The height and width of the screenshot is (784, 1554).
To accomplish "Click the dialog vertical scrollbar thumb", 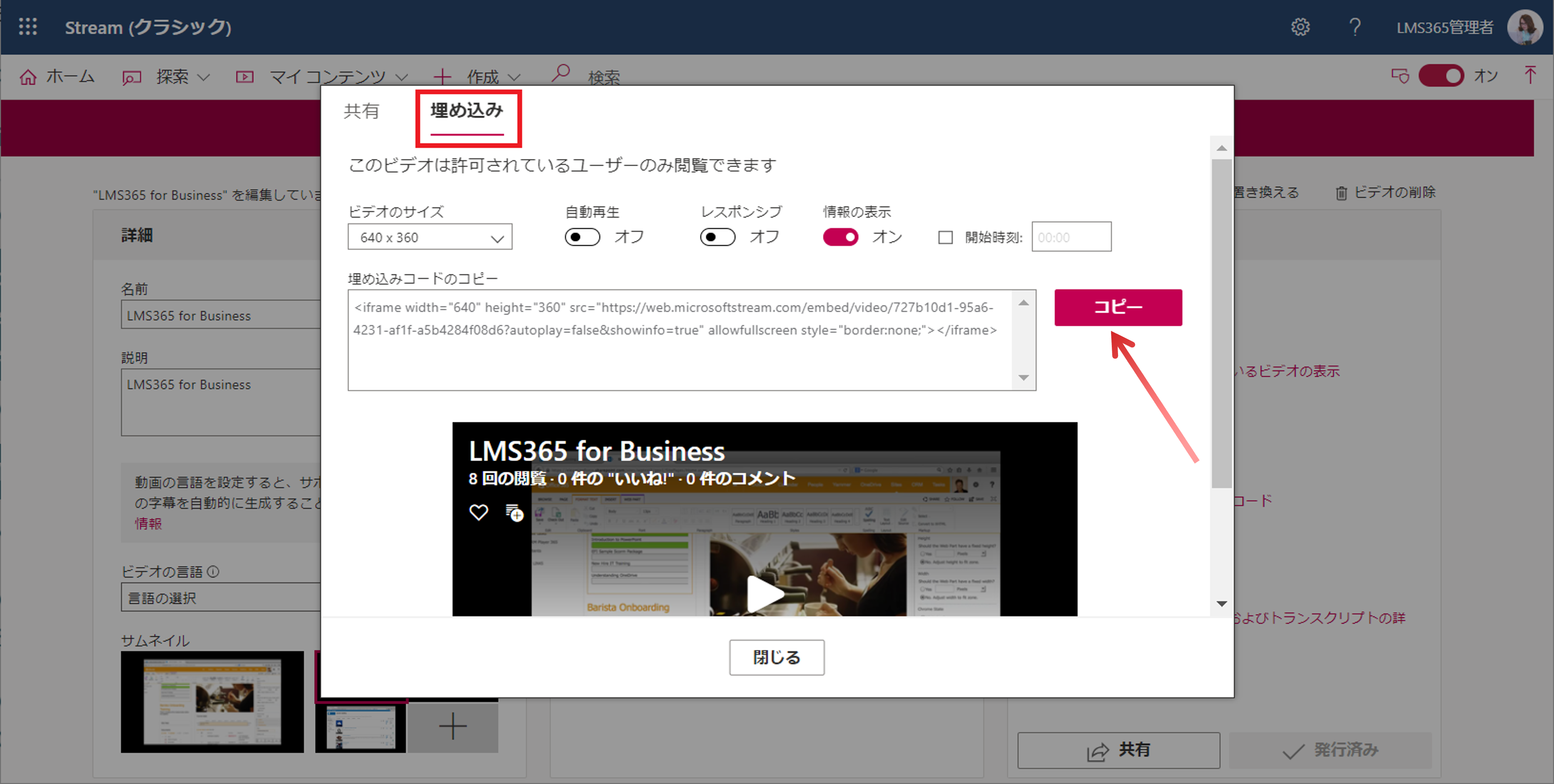I will 1222,323.
